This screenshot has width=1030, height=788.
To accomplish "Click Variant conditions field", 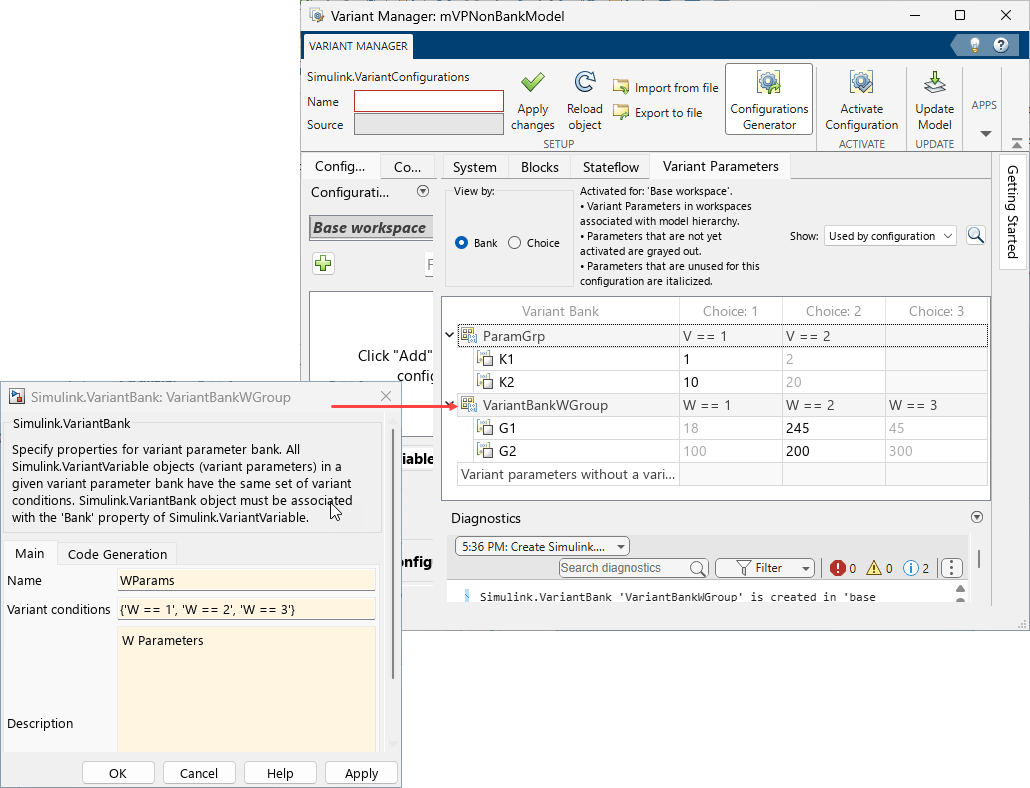I will [x=246, y=609].
